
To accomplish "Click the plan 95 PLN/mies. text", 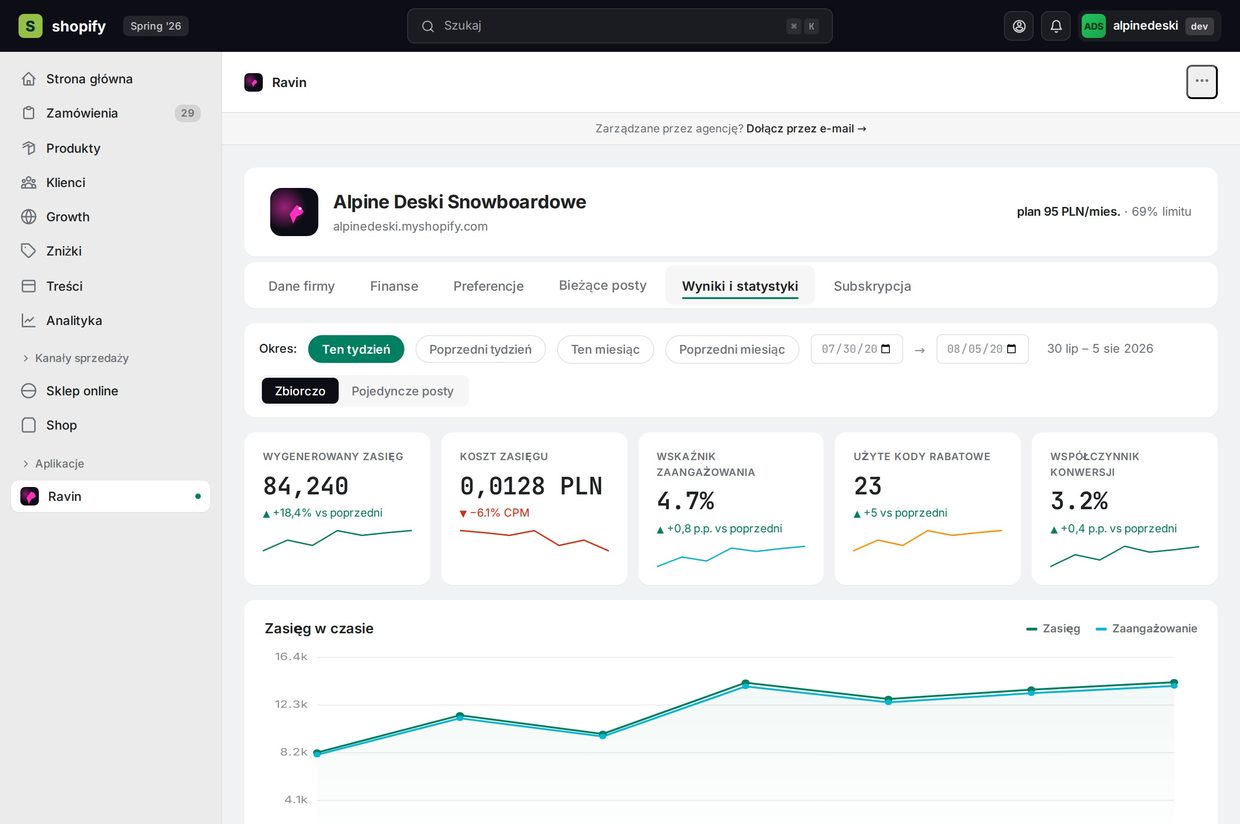I will click(1068, 212).
